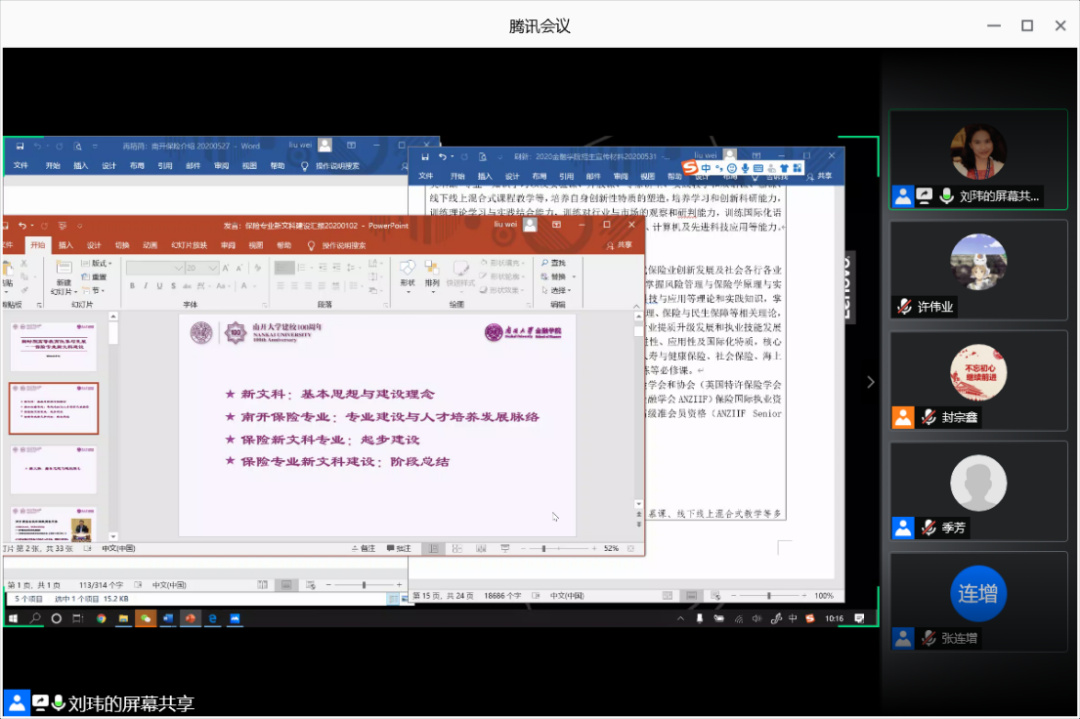Open Edge browser from the taskbar
The height and width of the screenshot is (719, 1080).
pos(212,618)
